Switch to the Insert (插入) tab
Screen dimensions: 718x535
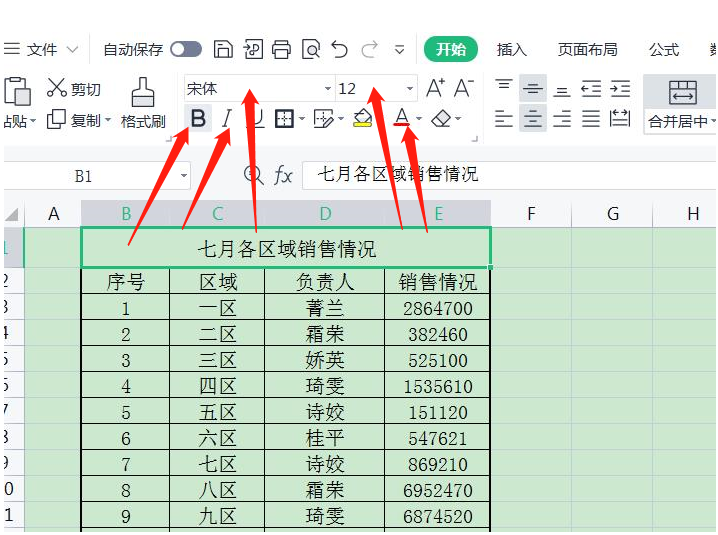point(511,49)
